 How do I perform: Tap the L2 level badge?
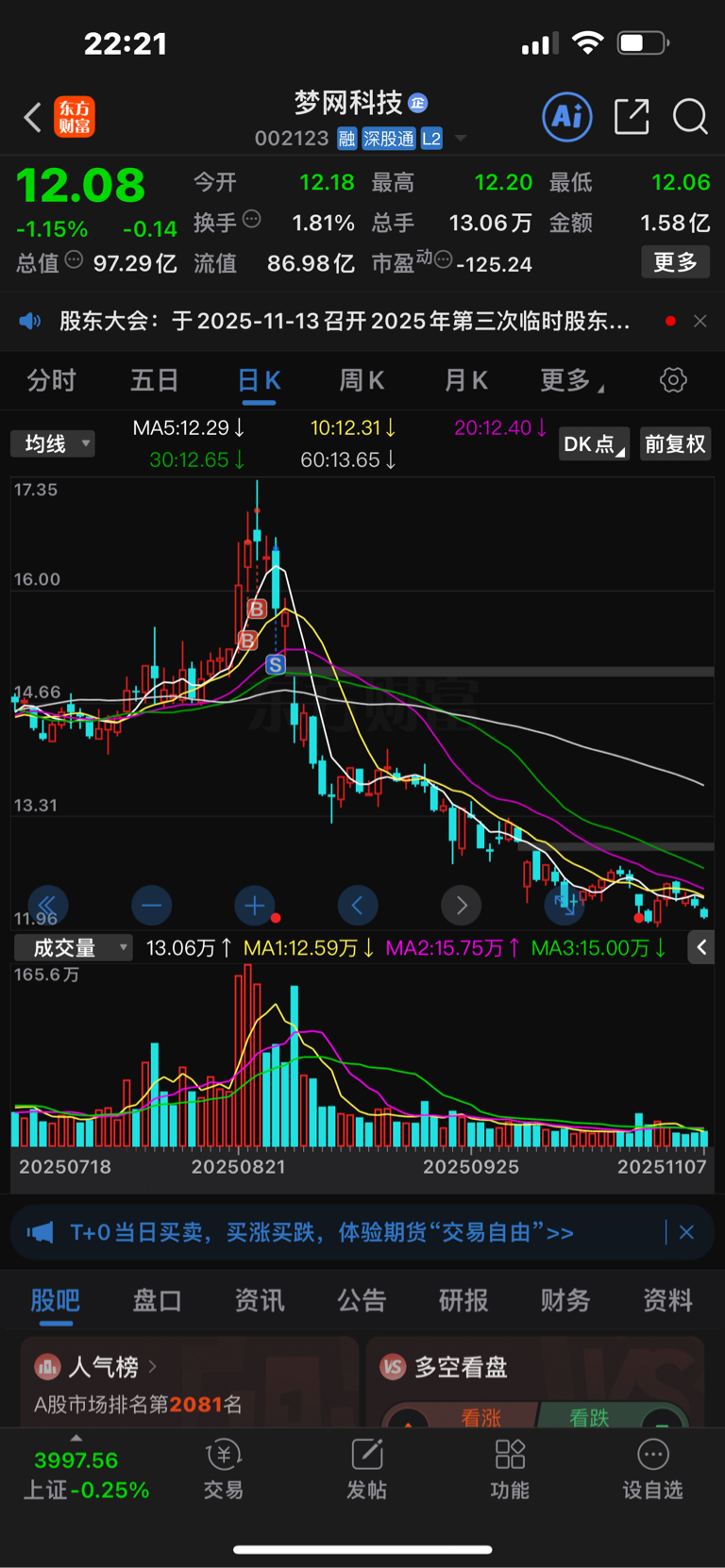431,139
